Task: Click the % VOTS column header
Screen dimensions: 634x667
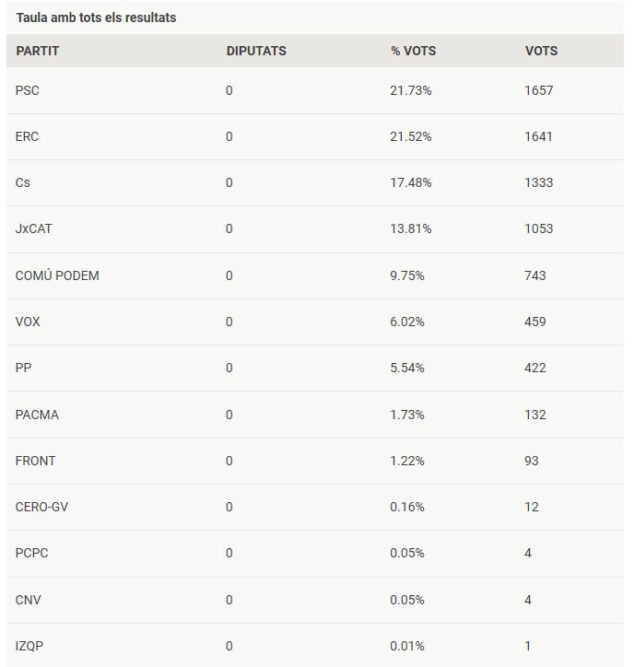Action: tap(413, 51)
